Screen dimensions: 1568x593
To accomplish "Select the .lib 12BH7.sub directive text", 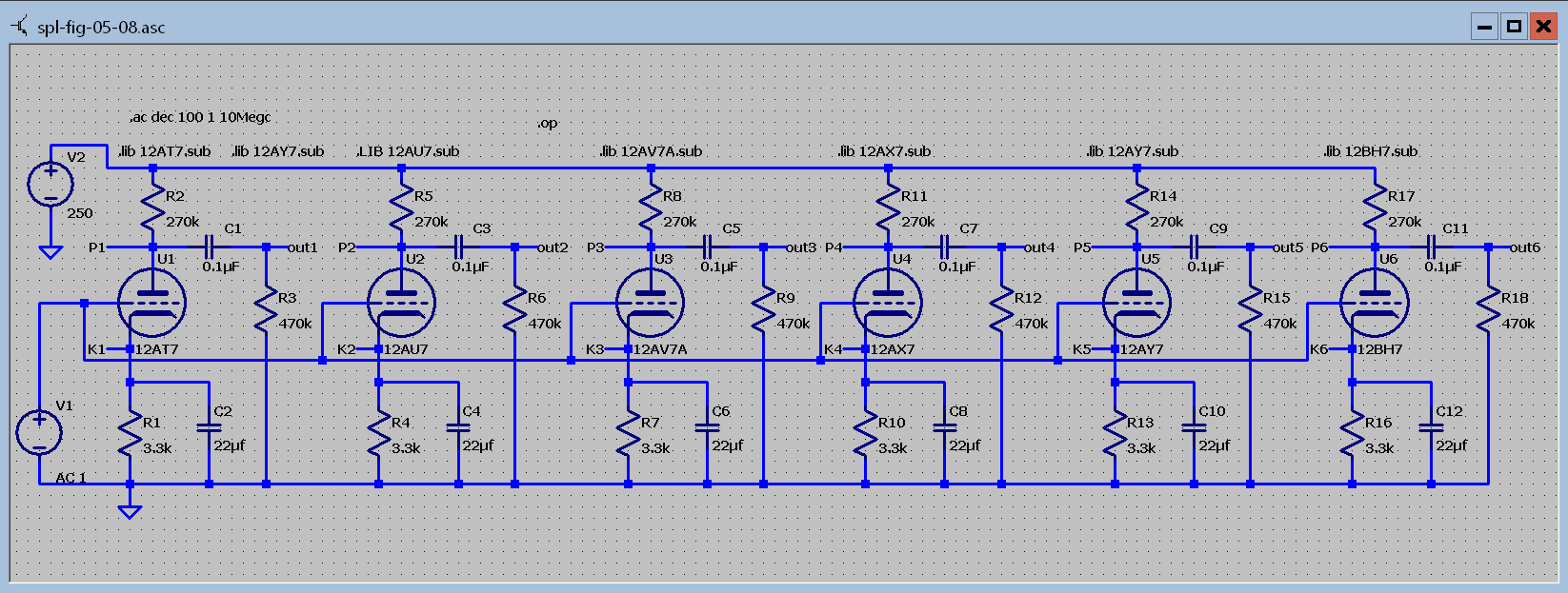I will 1370,151.
